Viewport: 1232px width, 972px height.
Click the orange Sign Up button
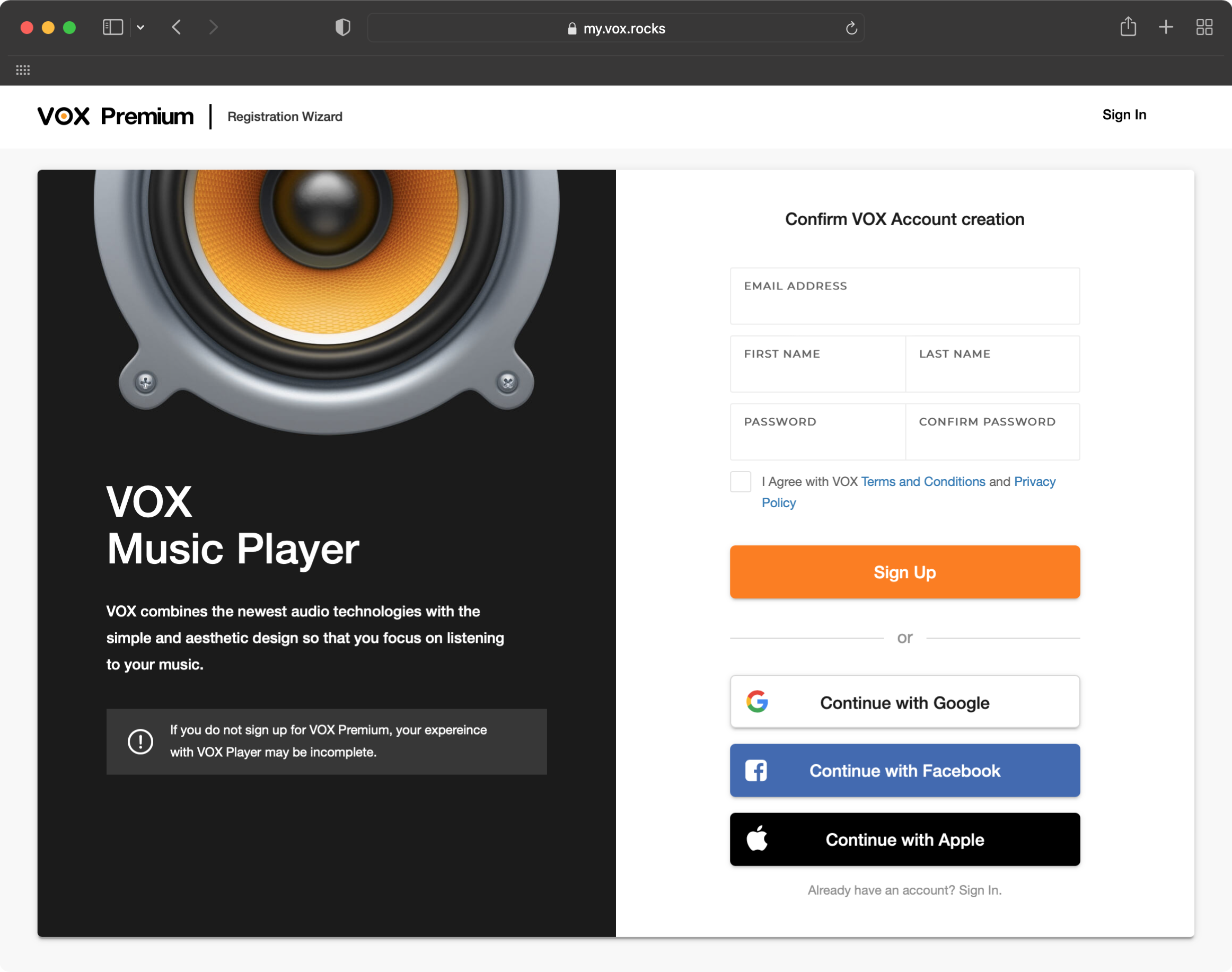tap(904, 572)
